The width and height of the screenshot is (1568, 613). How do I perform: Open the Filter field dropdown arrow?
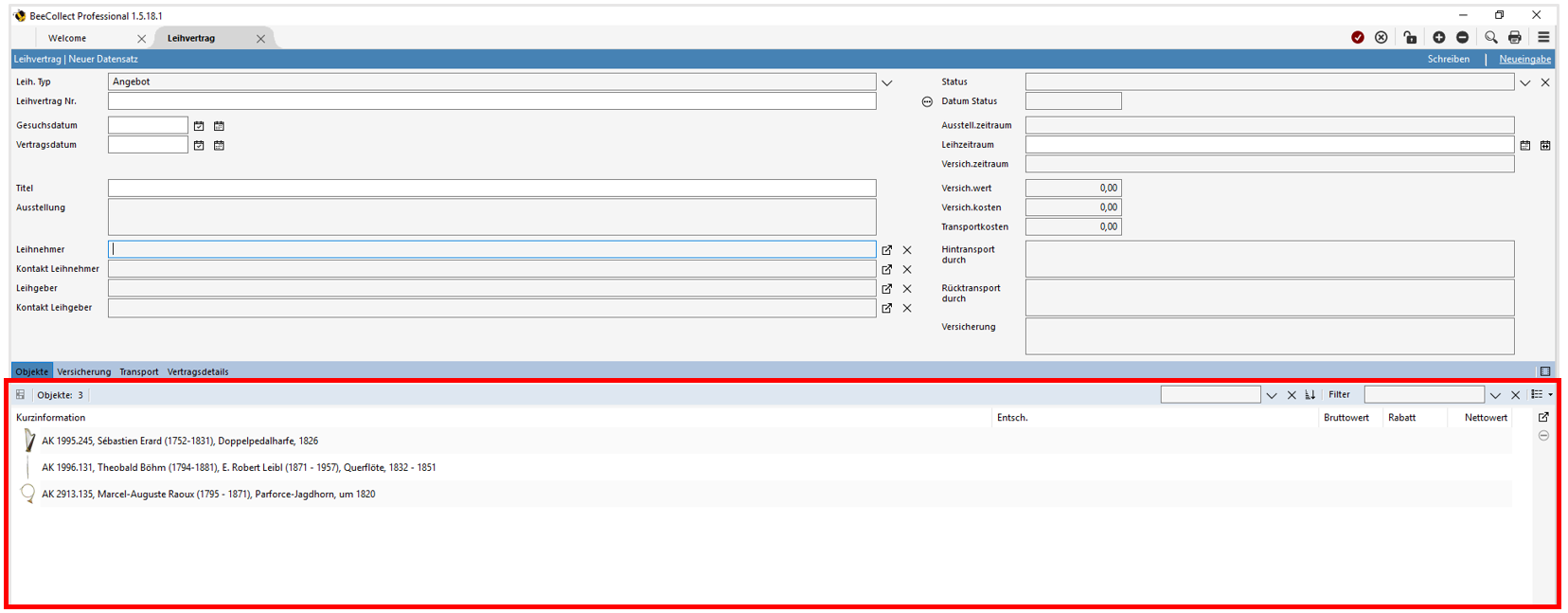(1495, 395)
